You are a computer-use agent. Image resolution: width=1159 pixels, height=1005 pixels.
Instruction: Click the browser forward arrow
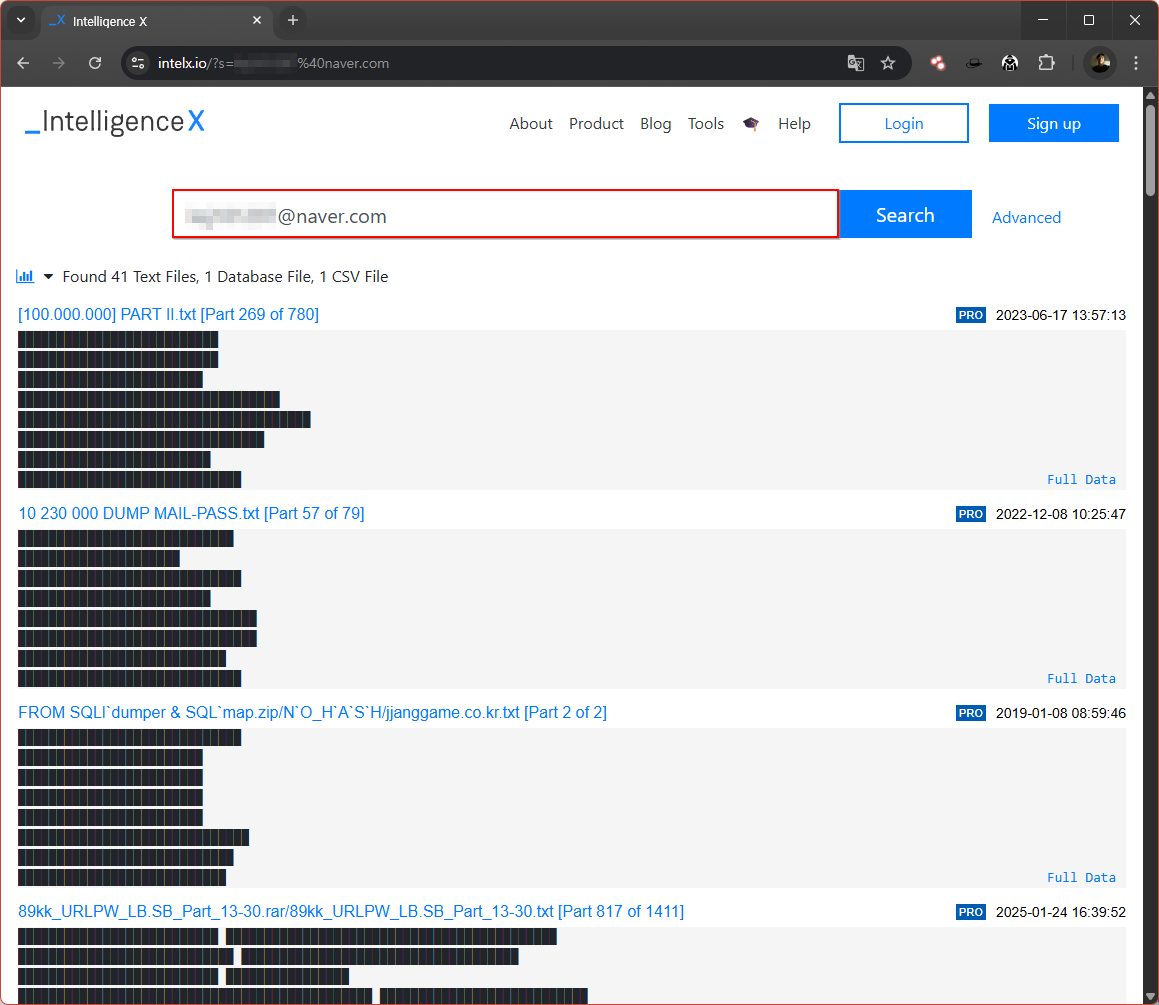coord(58,64)
